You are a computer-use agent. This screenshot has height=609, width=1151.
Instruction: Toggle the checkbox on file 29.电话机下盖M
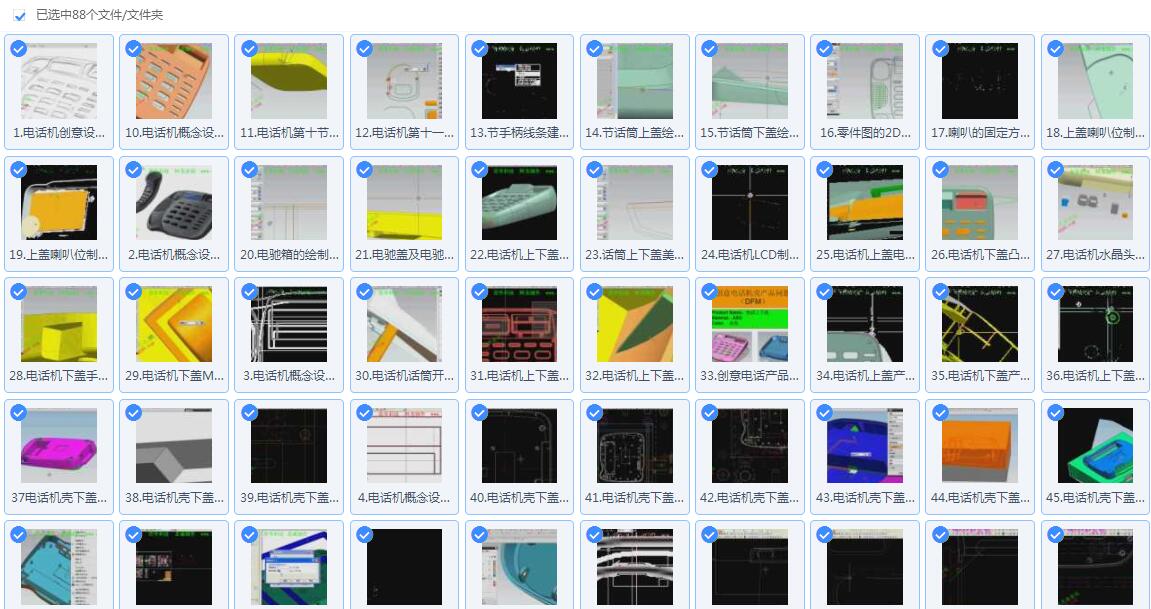click(x=134, y=292)
